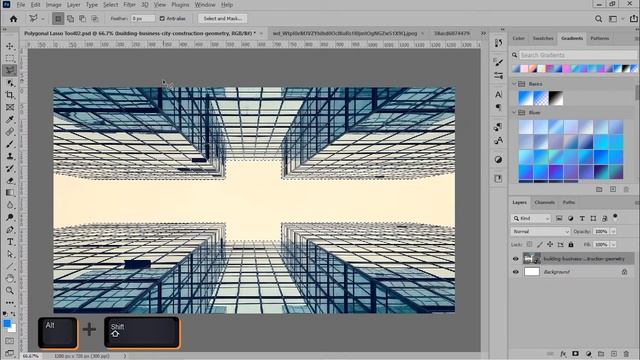The image size is (640, 360).
Task: Open the blend mode Normal dropdown
Action: click(540, 231)
